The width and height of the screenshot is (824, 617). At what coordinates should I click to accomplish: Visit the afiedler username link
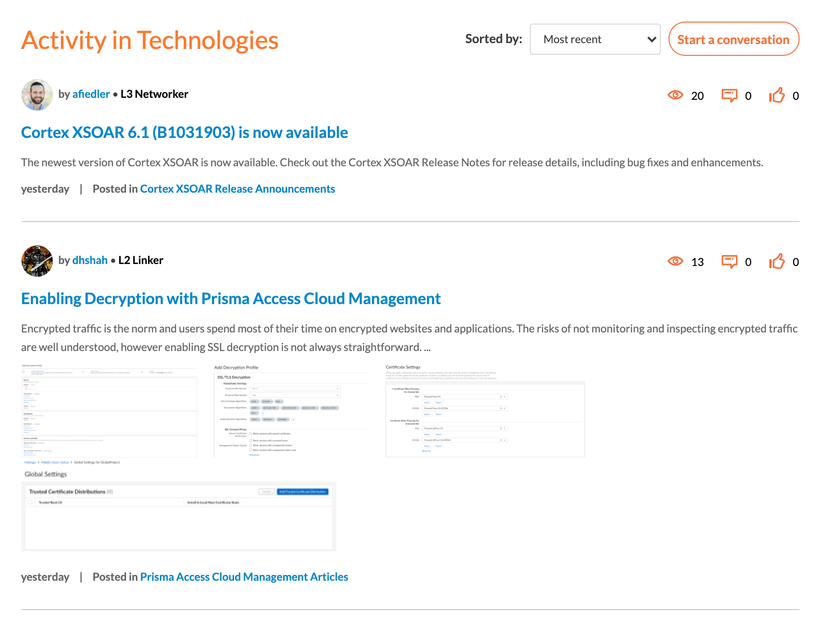tap(91, 94)
